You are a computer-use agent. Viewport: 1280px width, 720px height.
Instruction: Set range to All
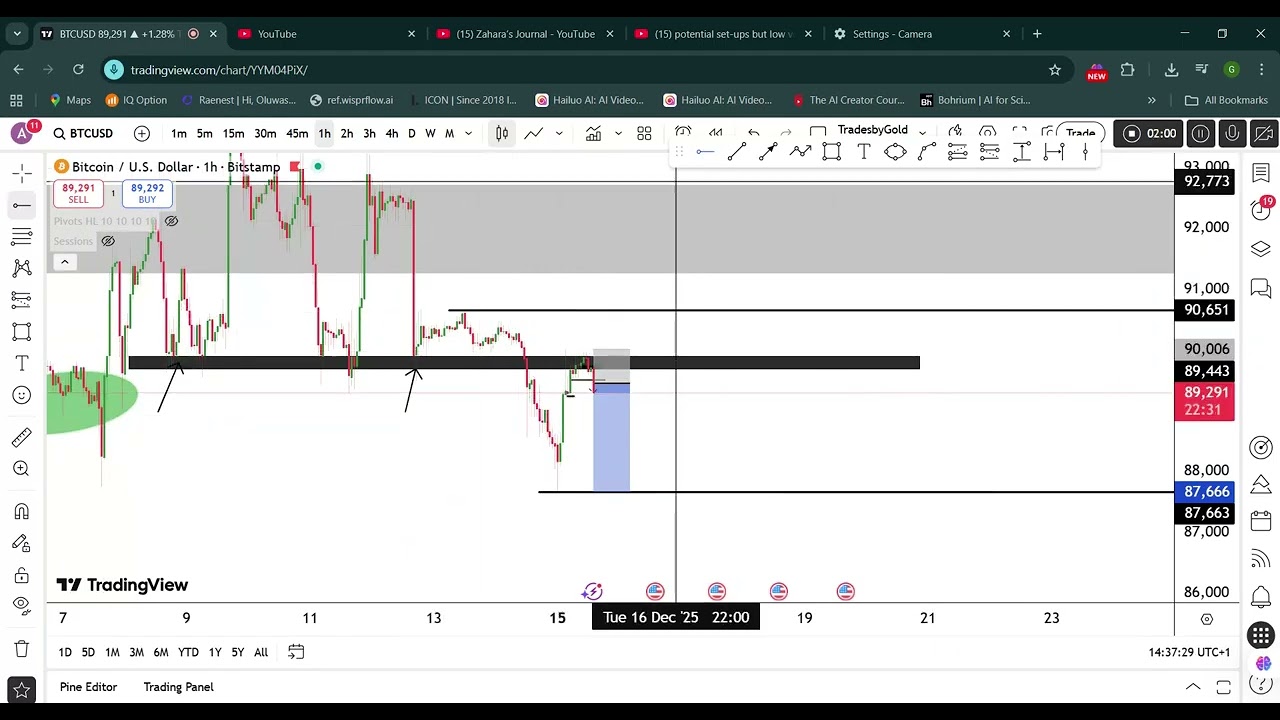pos(261,652)
